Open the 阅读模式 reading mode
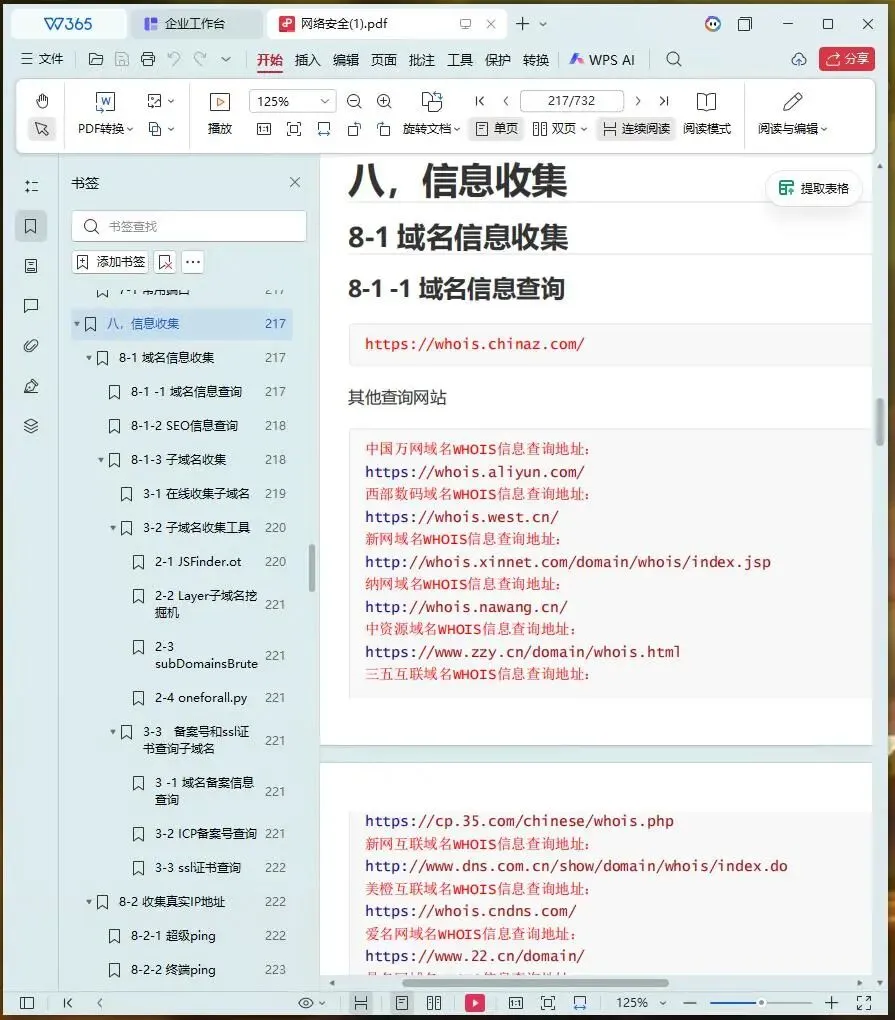This screenshot has height=1020, width=895. [x=706, y=114]
